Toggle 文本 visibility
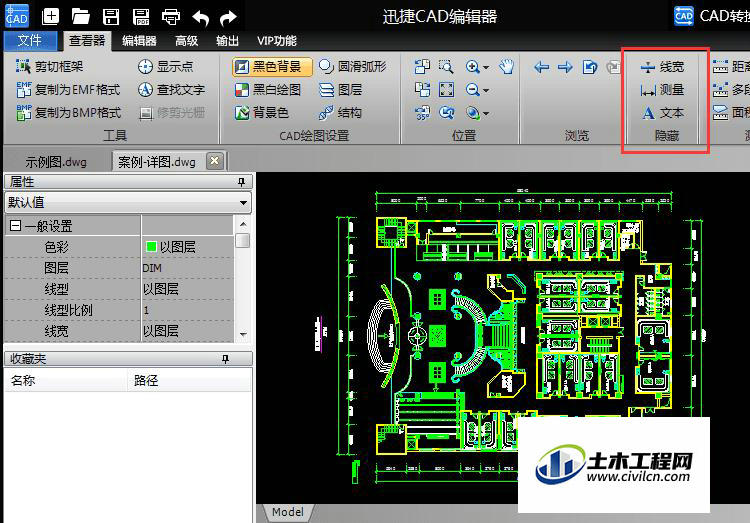The image size is (750, 523). tap(662, 112)
